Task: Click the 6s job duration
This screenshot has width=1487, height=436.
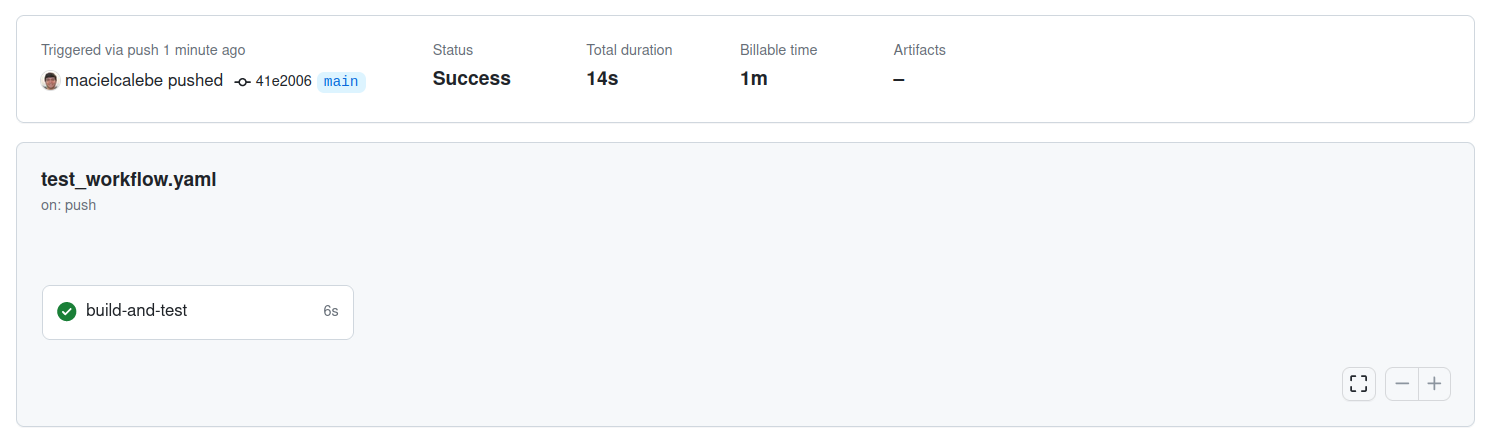Action: [x=330, y=311]
